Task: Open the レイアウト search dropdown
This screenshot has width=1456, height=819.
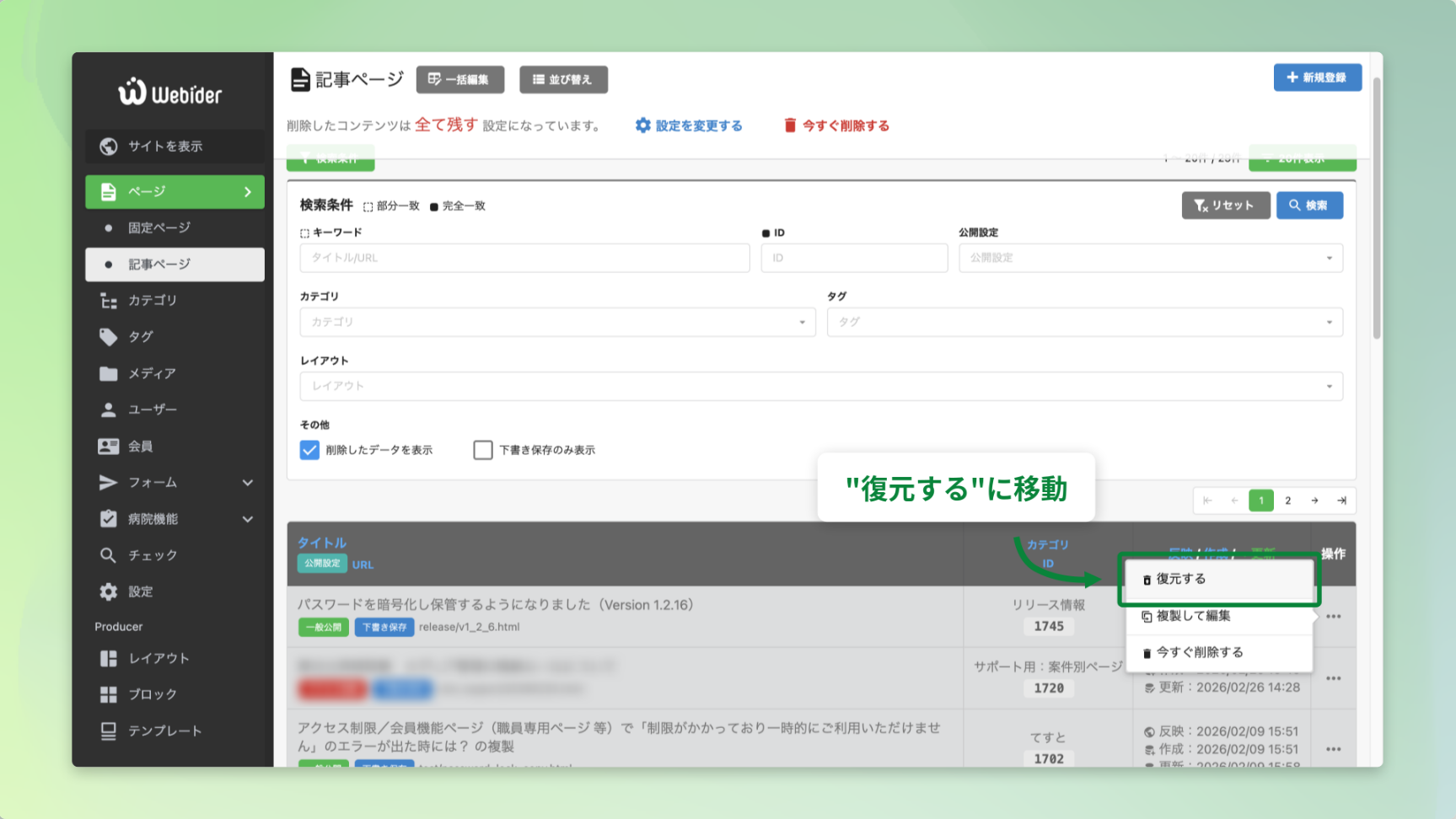Action: pyautogui.click(x=821, y=386)
